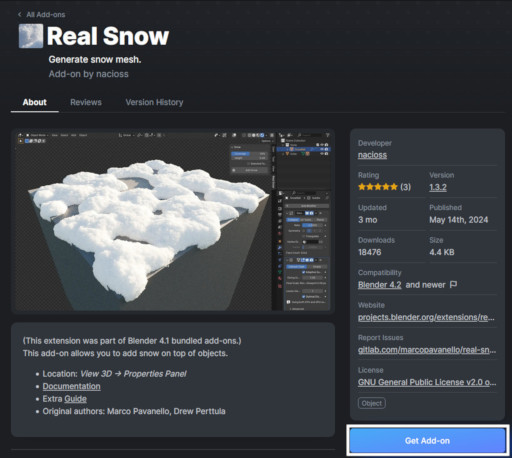
Task: Select the About tab
Action: [35, 102]
